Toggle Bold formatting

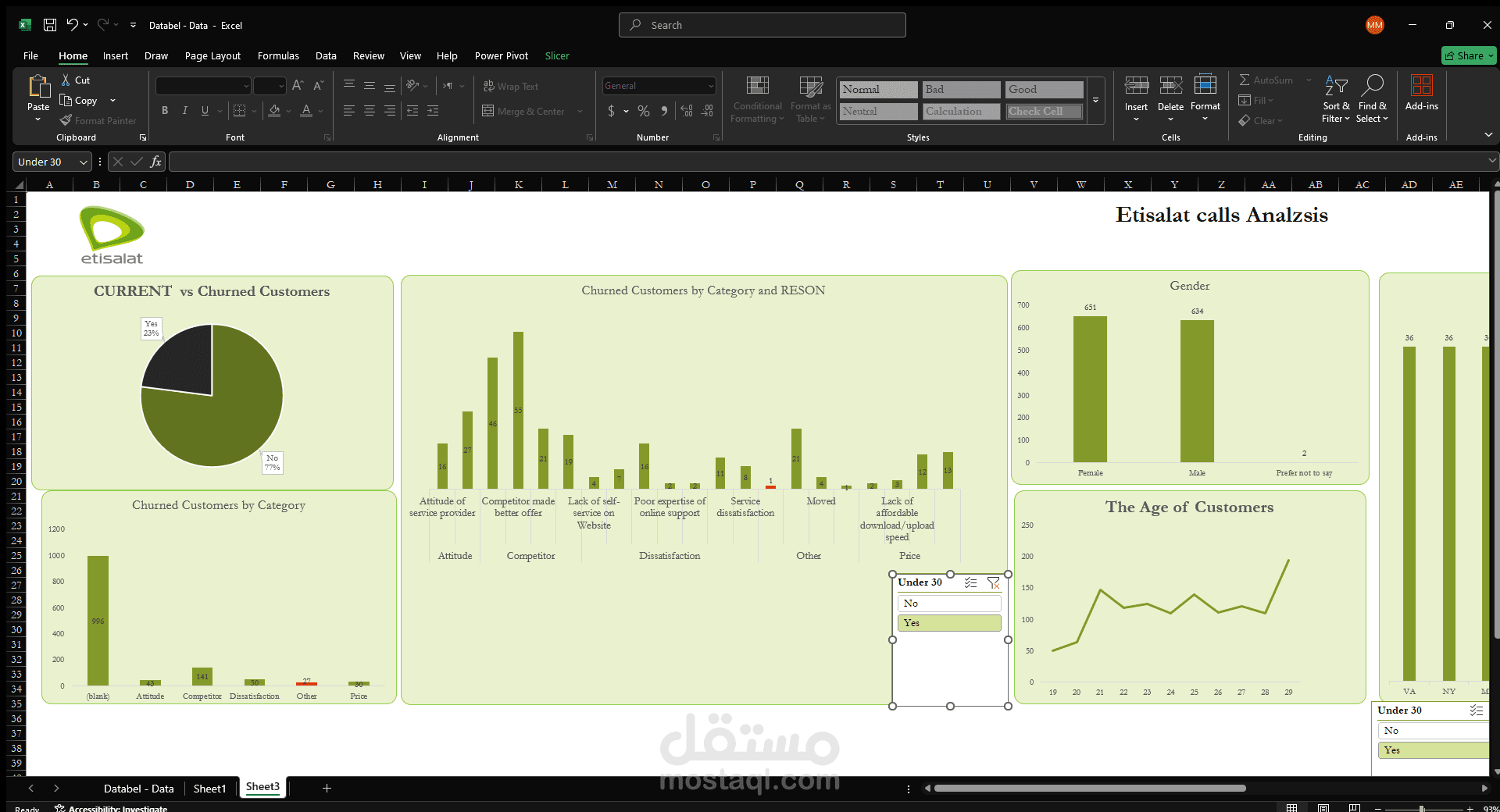point(165,111)
